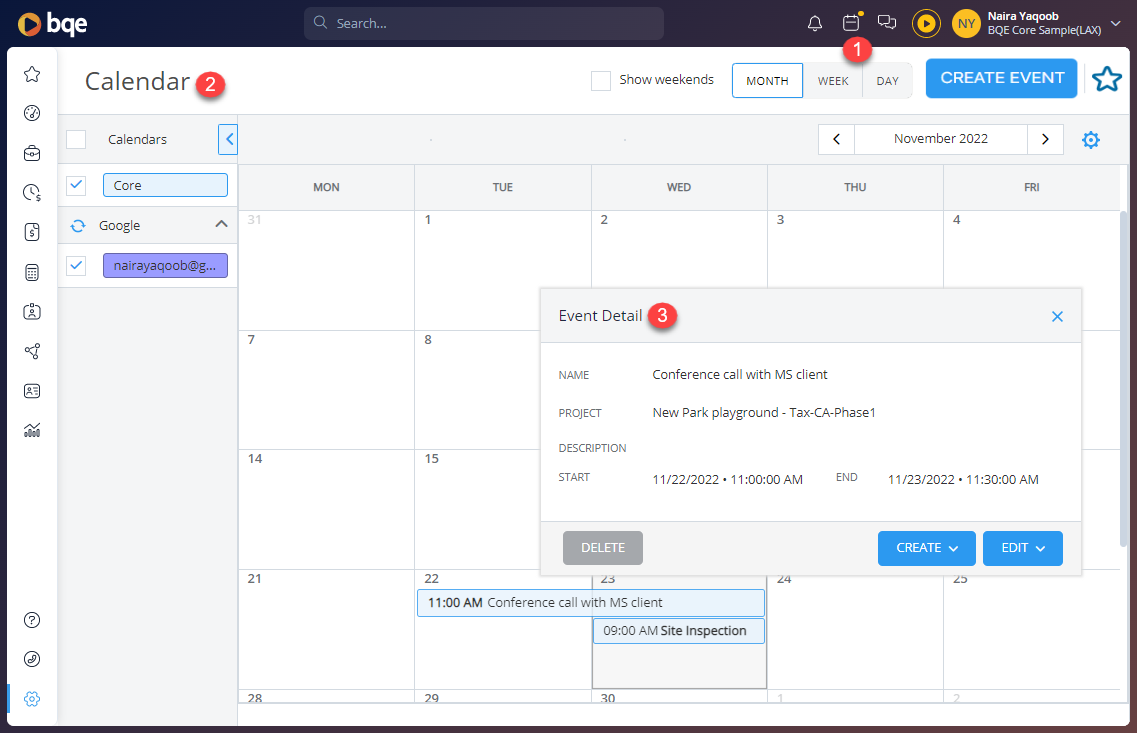Collapse the Google calendars section

point(221,225)
